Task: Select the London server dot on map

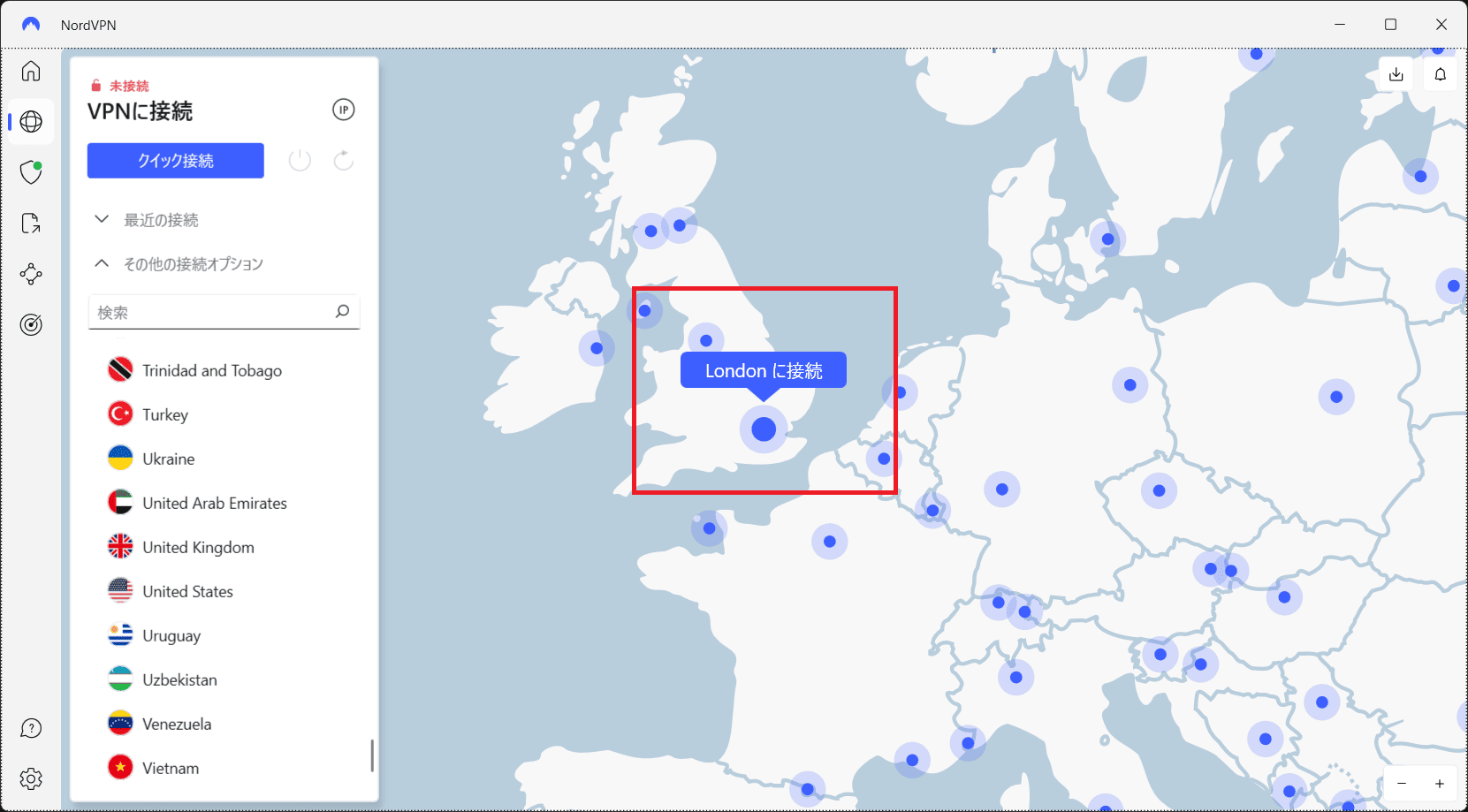Action: [x=764, y=429]
